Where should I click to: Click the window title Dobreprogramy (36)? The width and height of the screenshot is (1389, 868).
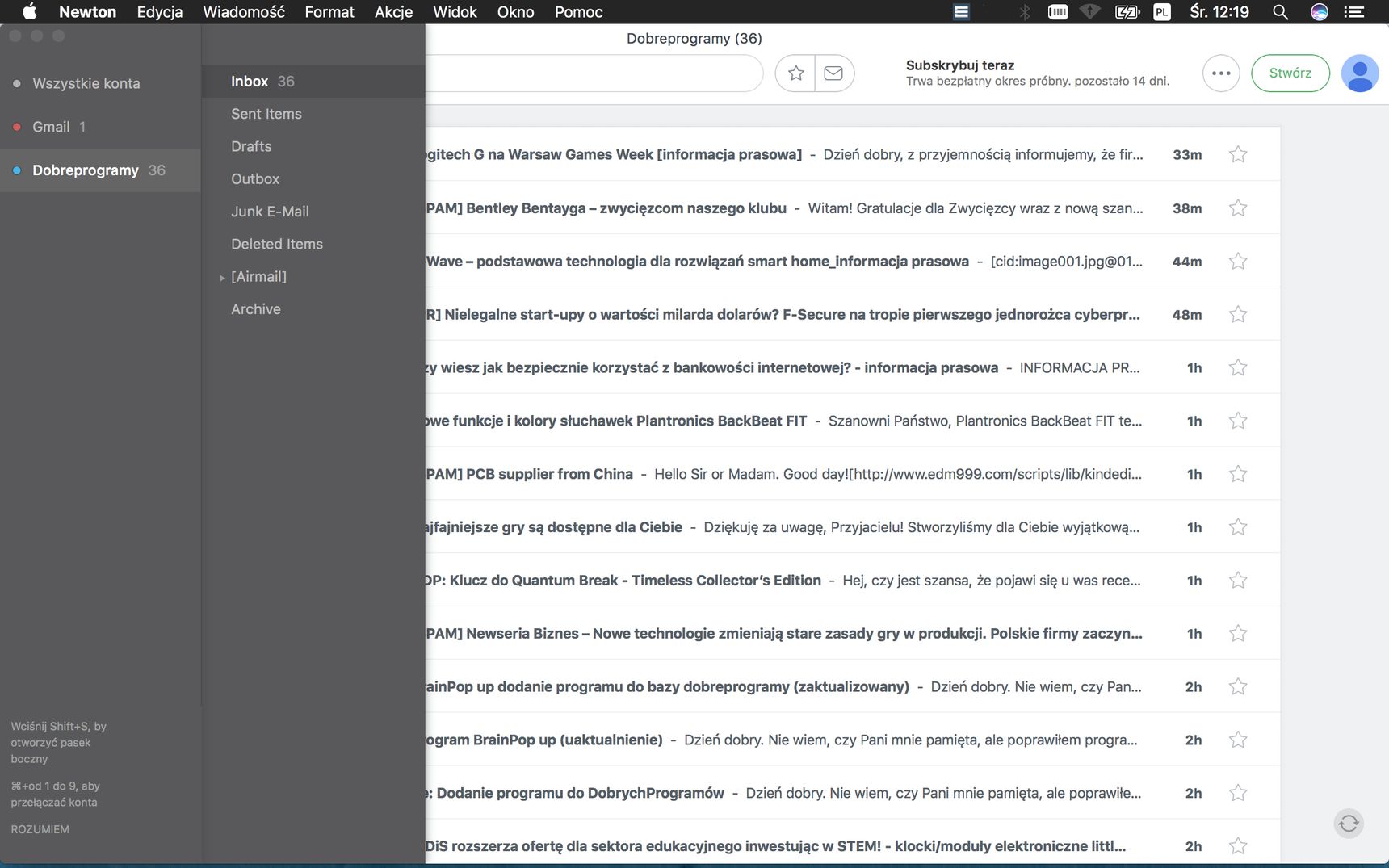(x=694, y=39)
